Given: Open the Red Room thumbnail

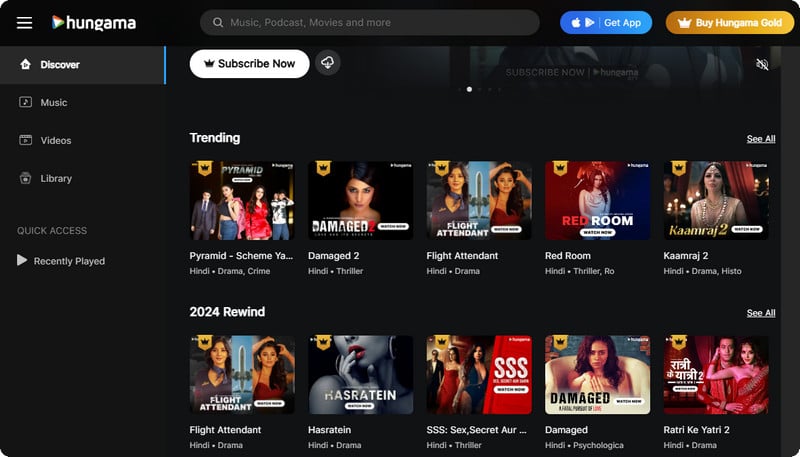Looking at the screenshot, I should (x=597, y=200).
